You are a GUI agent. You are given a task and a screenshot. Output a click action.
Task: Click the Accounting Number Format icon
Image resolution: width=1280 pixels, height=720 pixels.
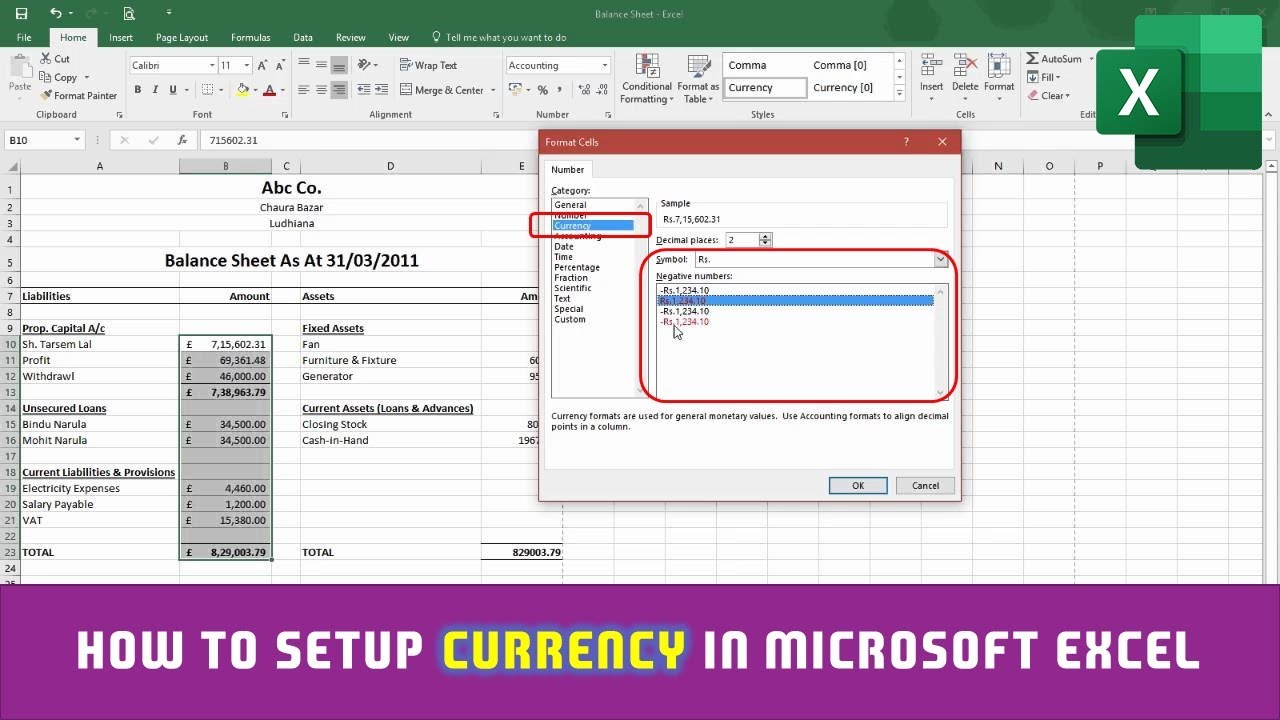[x=514, y=90]
